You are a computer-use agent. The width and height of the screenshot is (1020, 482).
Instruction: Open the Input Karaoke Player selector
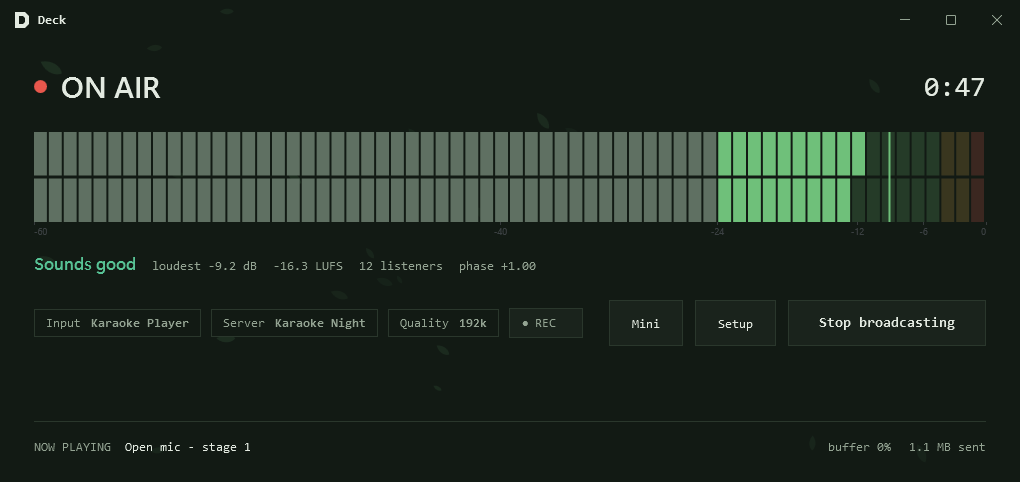coord(117,323)
